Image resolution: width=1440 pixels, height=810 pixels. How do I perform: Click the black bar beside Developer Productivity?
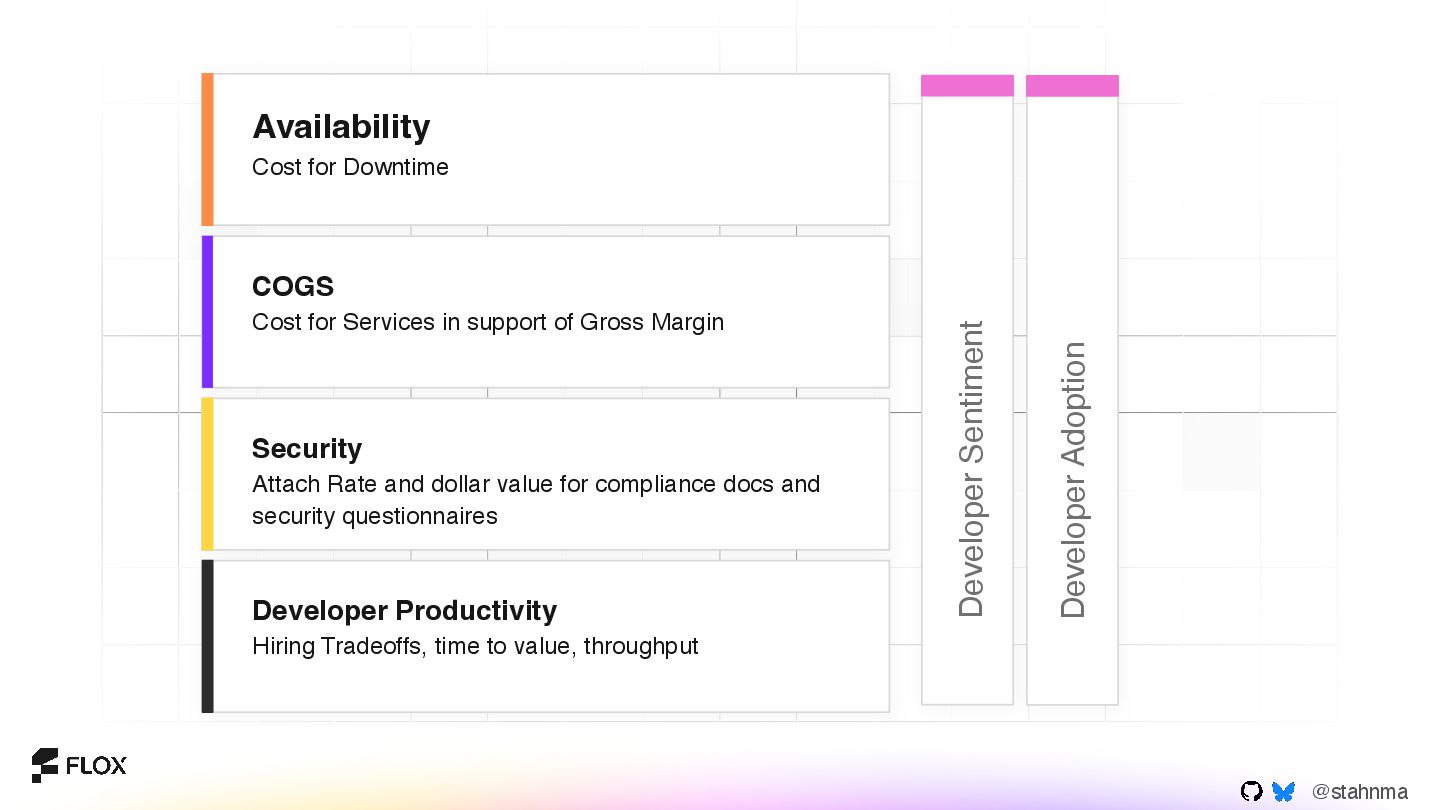(x=207, y=636)
